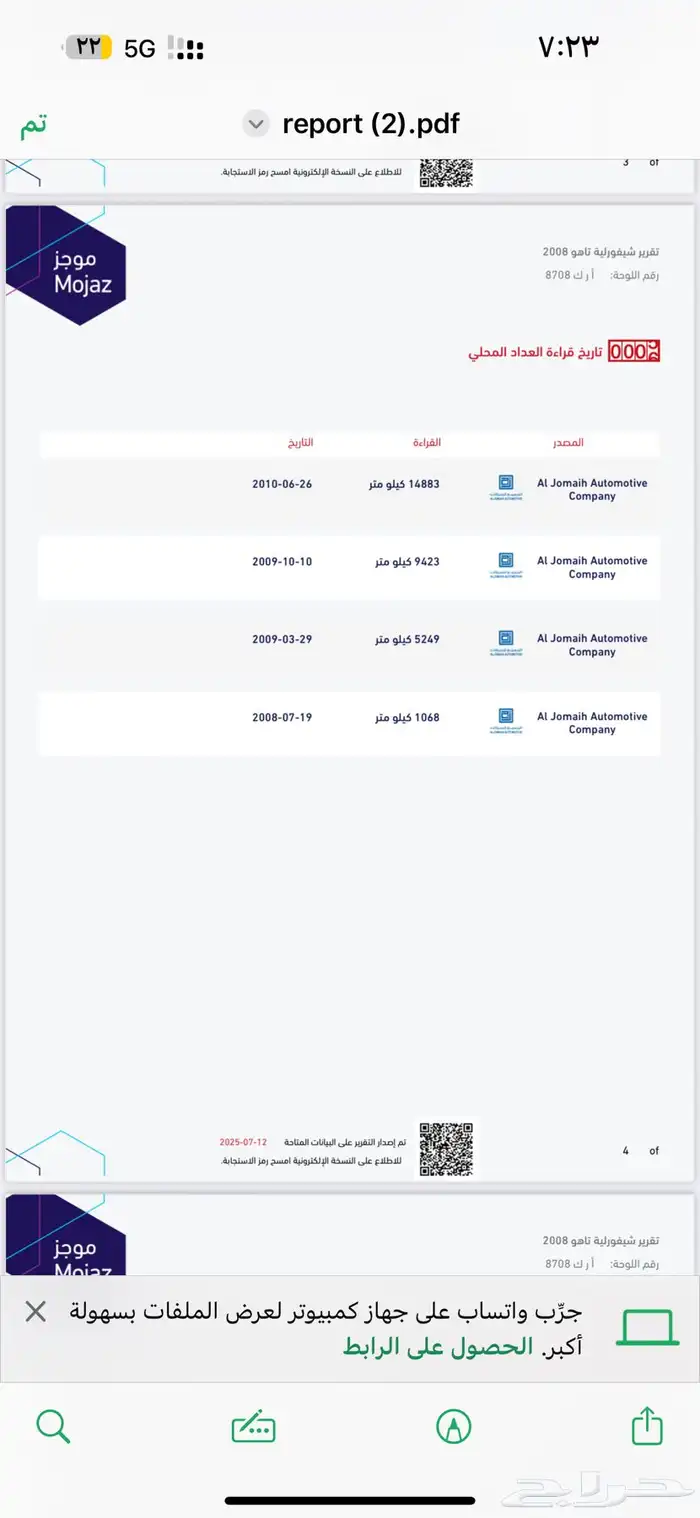Tap the search magnifier icon

[53, 1426]
